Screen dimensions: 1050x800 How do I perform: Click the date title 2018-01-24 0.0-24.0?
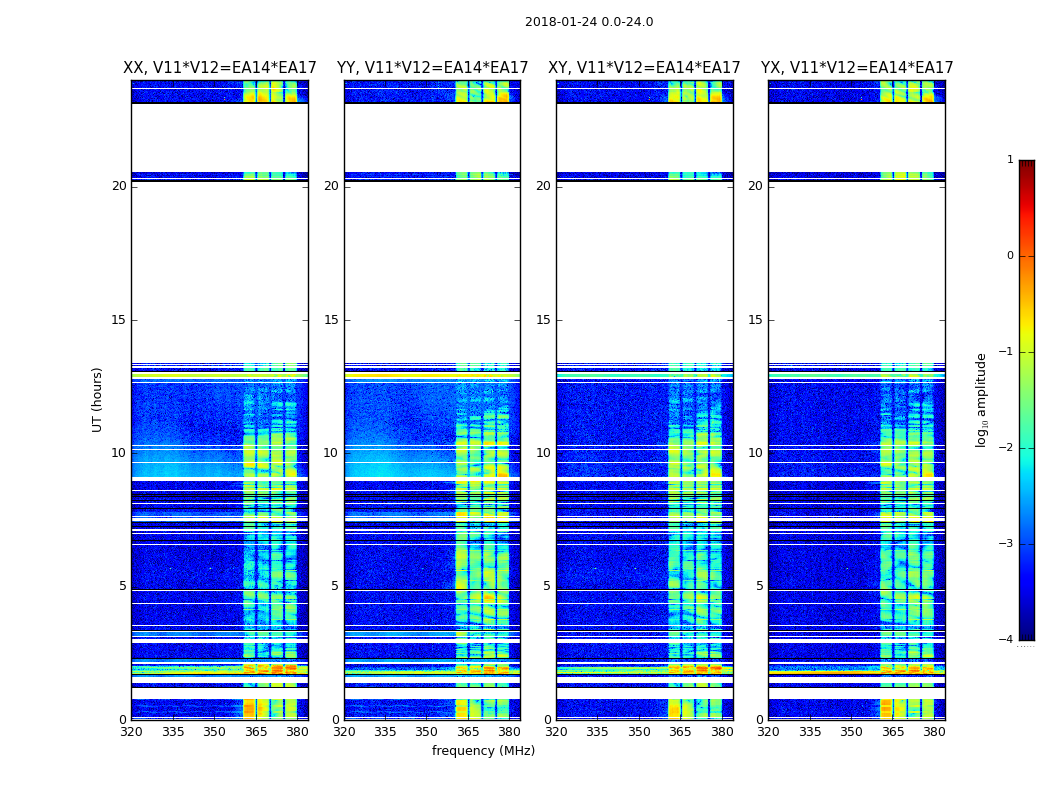pyautogui.click(x=588, y=22)
